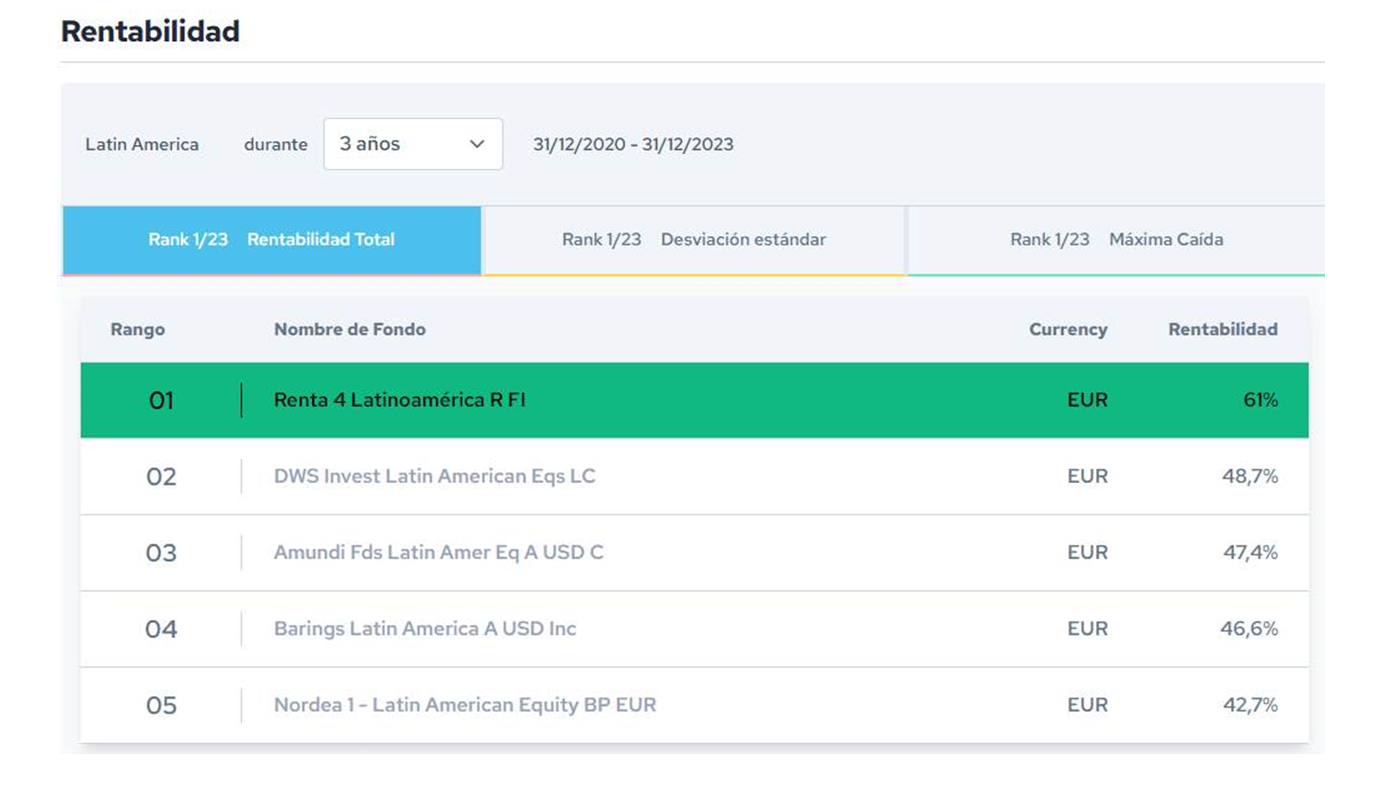
Task: Switch to the Máxima Caída tab
Action: (1116, 240)
